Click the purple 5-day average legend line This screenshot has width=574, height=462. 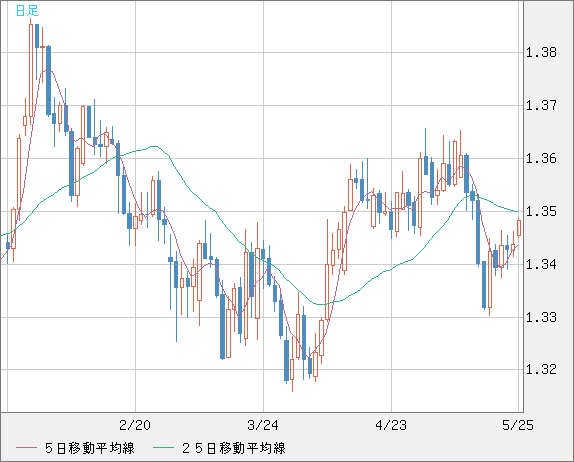point(26,448)
